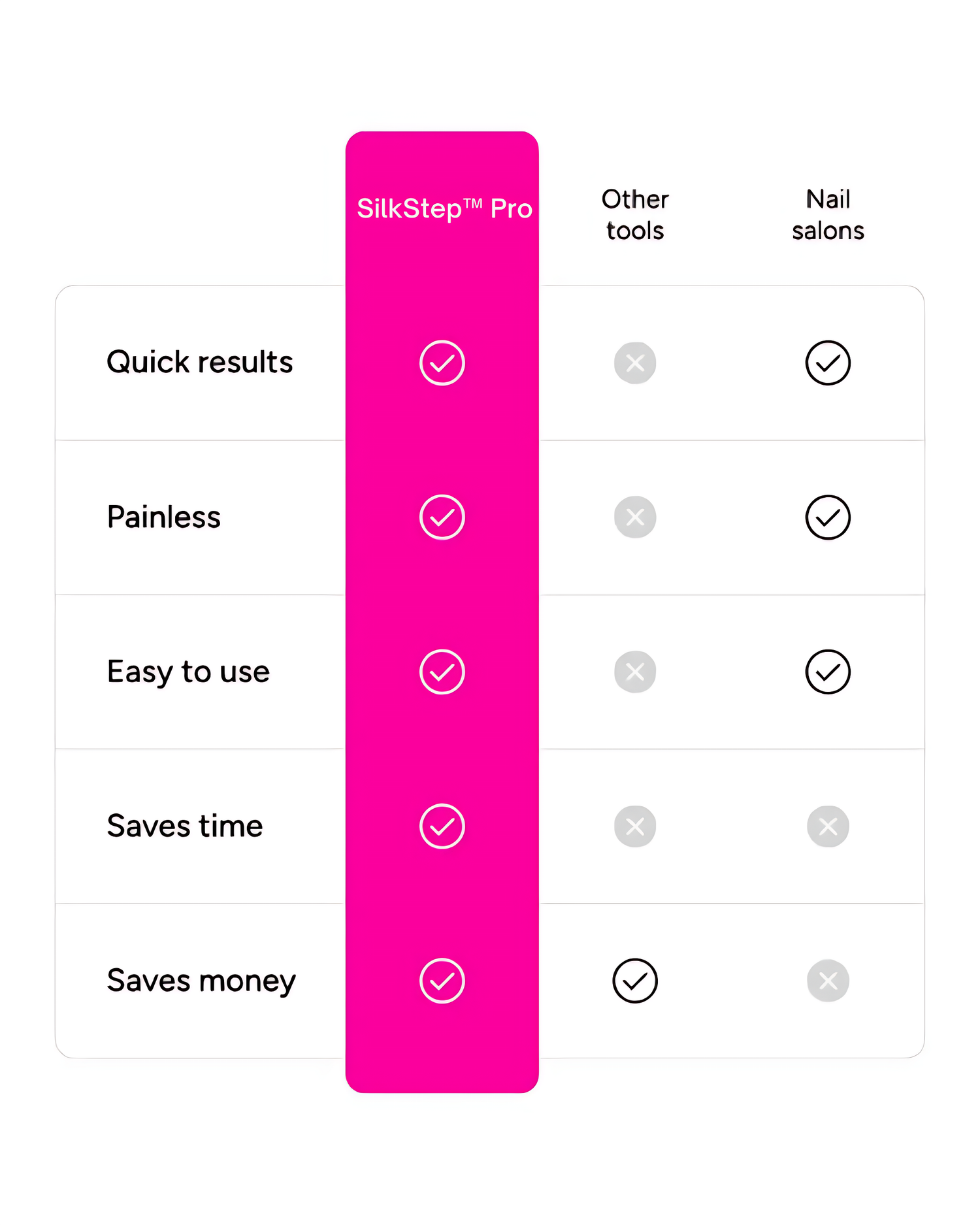Click SilkStep Pro checkmark for Easy to use
The height and width of the screenshot is (1225, 980).
click(x=442, y=672)
